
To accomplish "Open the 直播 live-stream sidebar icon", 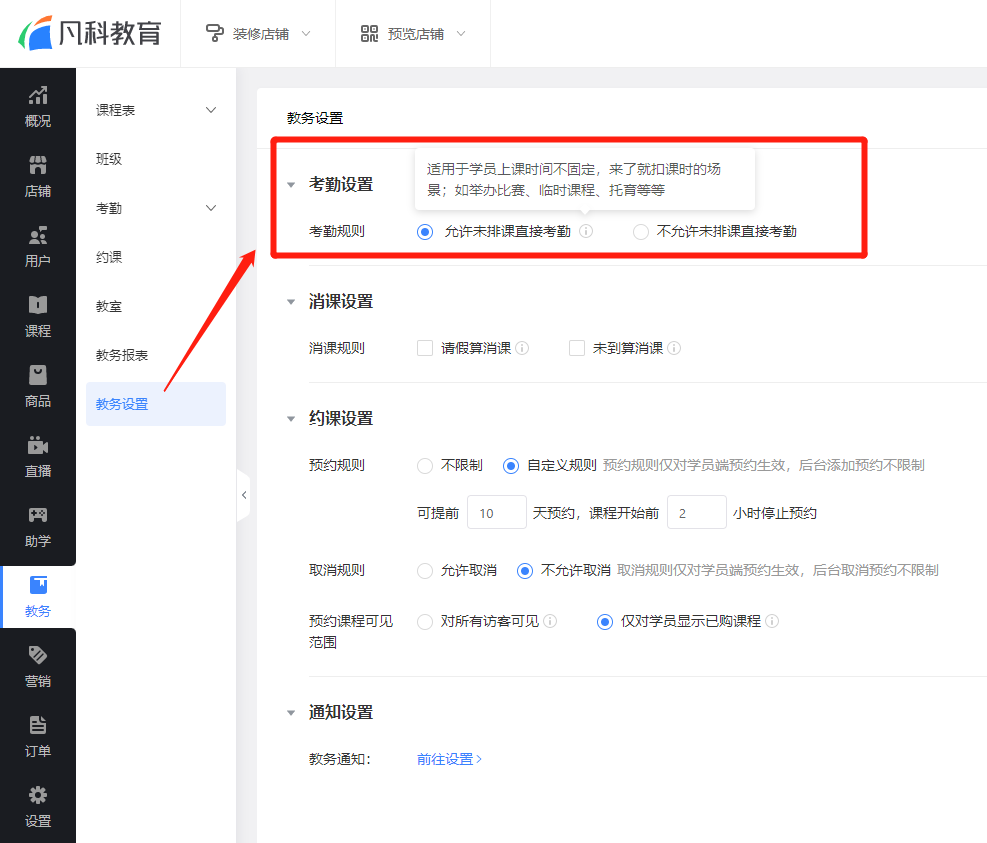I will click(38, 446).
